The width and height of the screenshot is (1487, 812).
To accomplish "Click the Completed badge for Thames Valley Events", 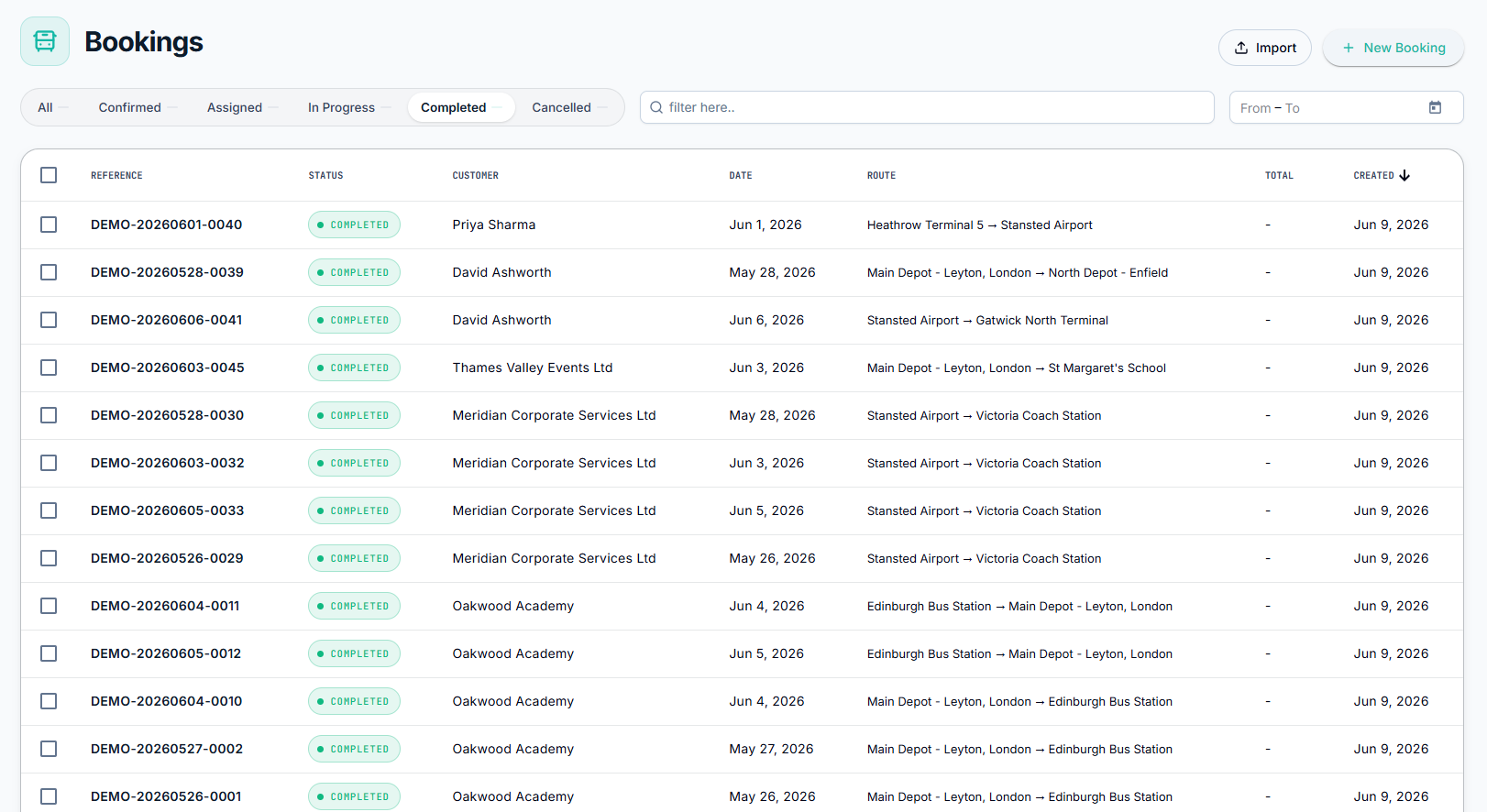I will tap(354, 368).
